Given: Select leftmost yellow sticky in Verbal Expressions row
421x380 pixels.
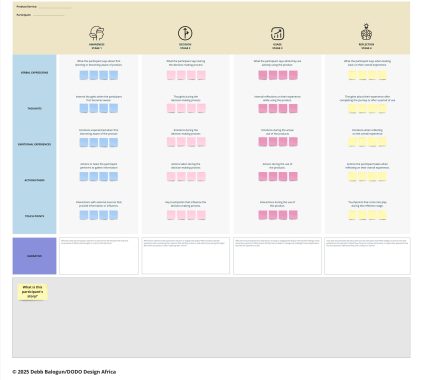Looking at the screenshot, I should pyautogui.click(x=352, y=75).
